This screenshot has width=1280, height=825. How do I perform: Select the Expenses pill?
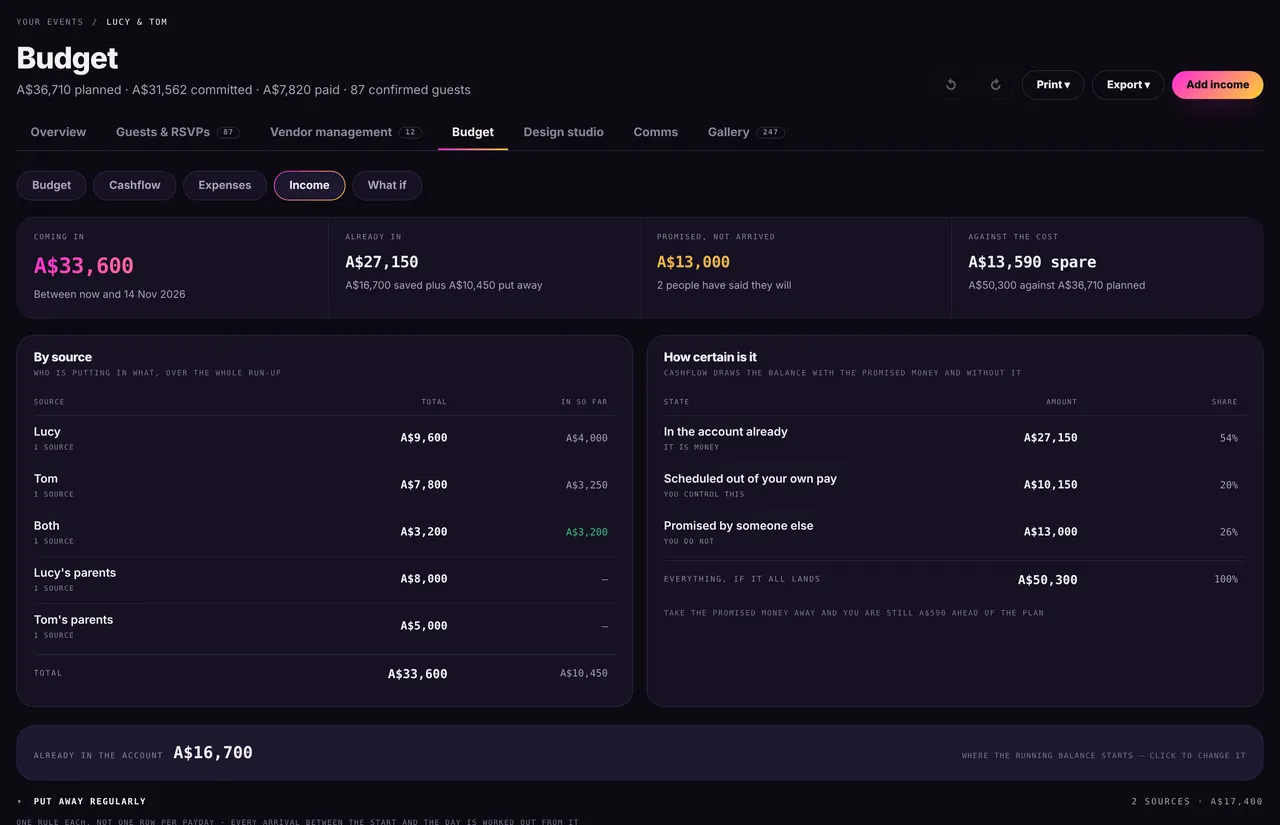click(x=225, y=185)
